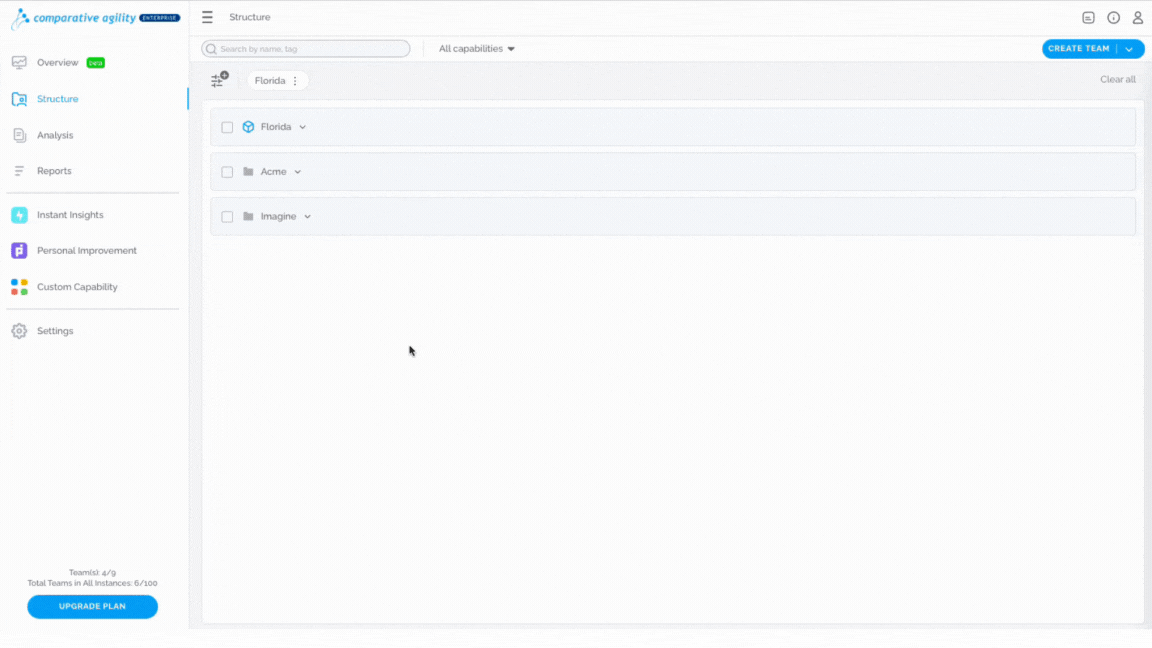The height and width of the screenshot is (648, 1152).
Task: Open the news feed icon in header
Action: [1088, 18]
